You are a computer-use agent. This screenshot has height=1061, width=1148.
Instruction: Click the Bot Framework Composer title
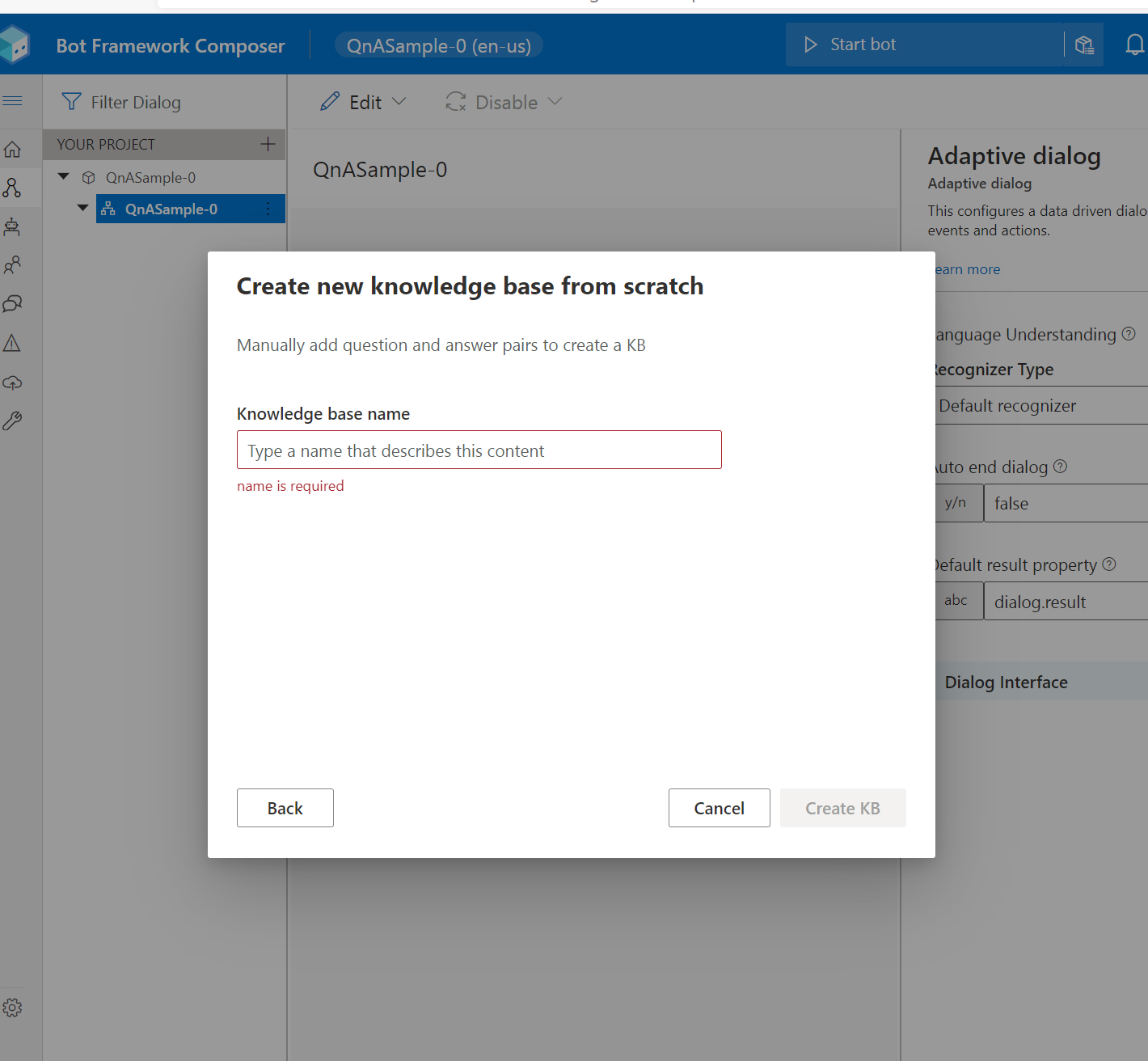(x=171, y=45)
